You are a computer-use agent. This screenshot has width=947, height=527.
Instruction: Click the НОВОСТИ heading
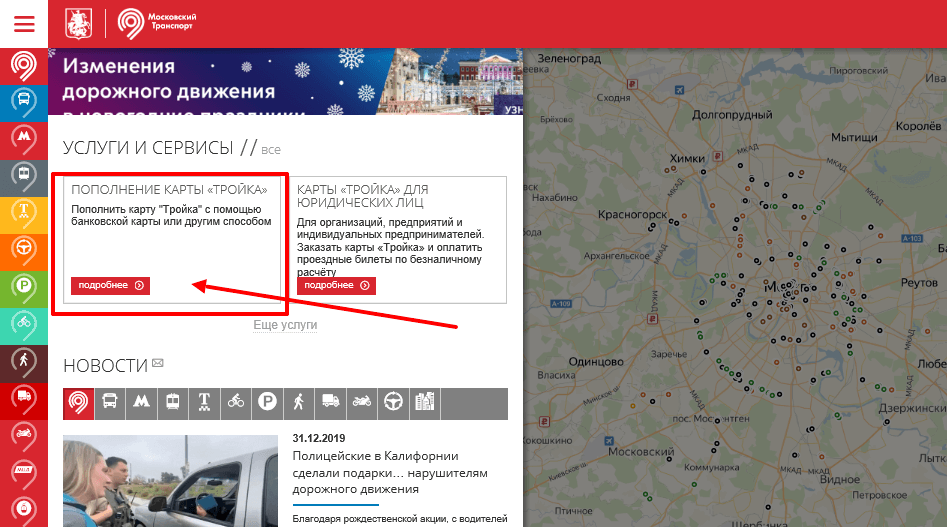click(x=106, y=366)
